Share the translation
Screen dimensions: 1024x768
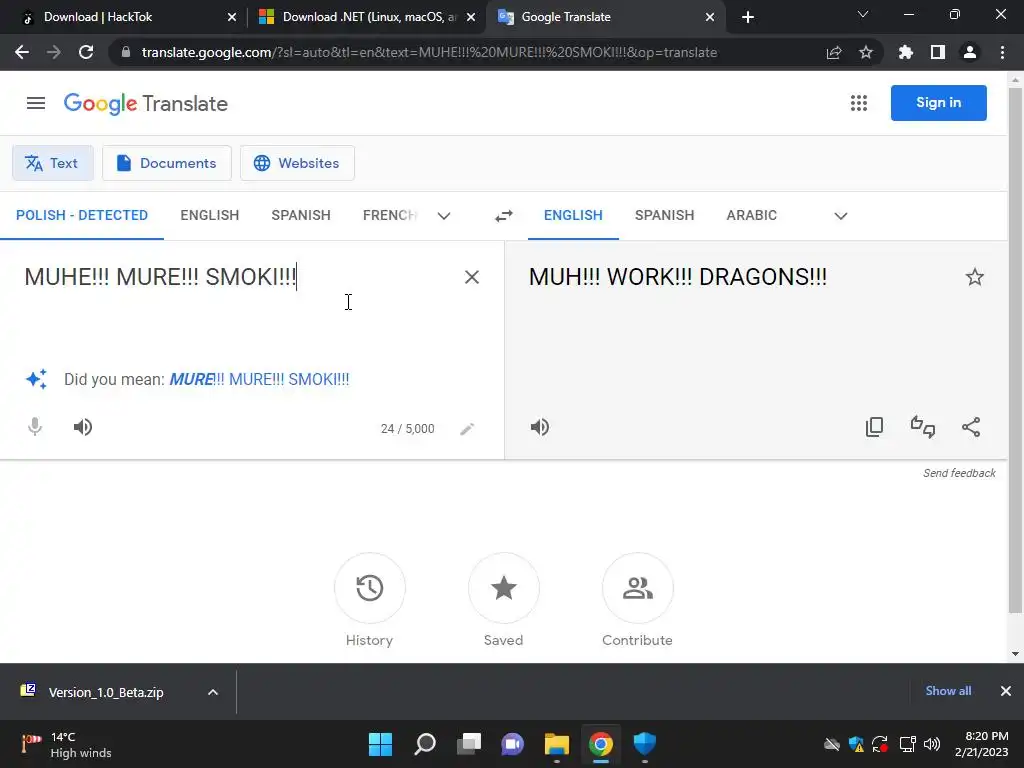point(971,427)
